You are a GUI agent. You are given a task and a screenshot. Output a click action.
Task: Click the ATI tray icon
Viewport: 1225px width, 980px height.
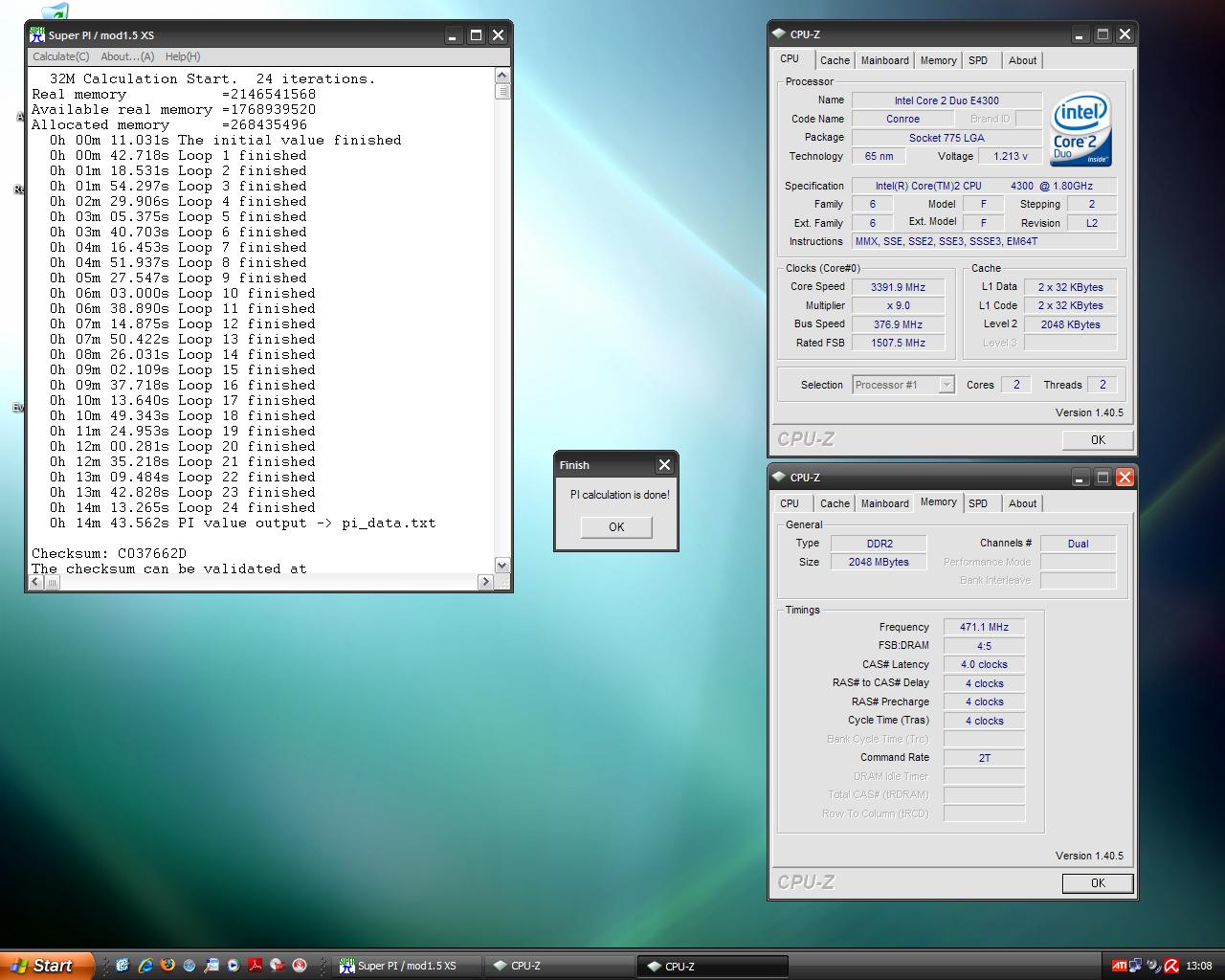click(1118, 966)
